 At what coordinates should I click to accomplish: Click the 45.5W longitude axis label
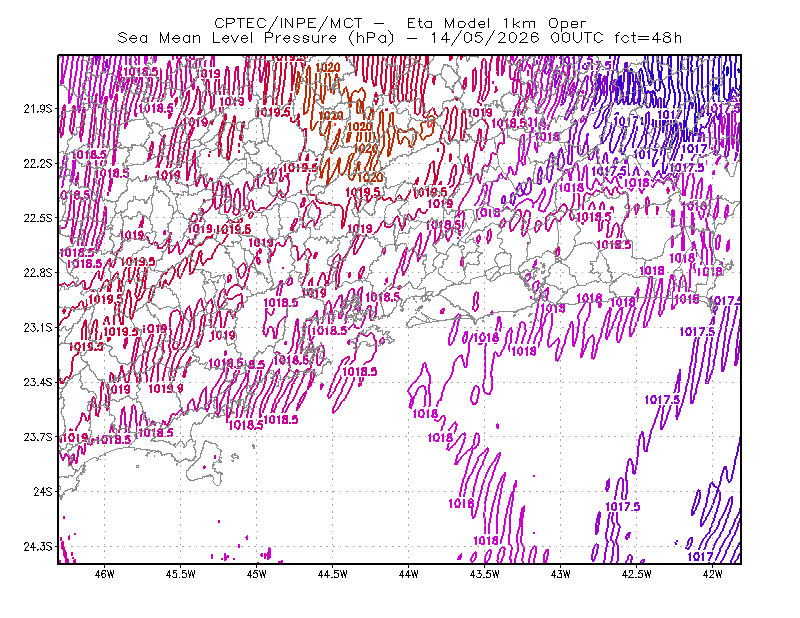181,574
